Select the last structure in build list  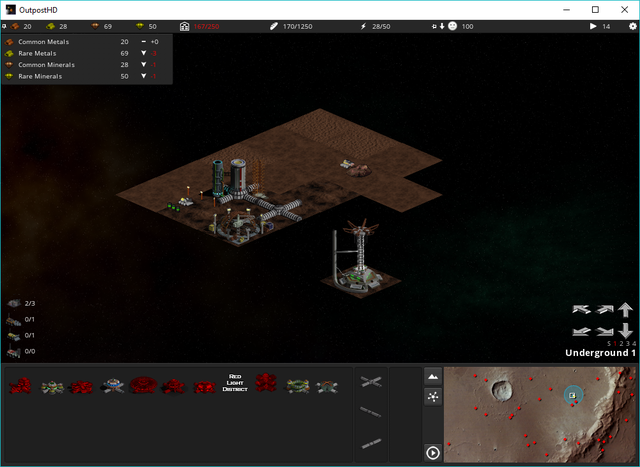(327, 387)
